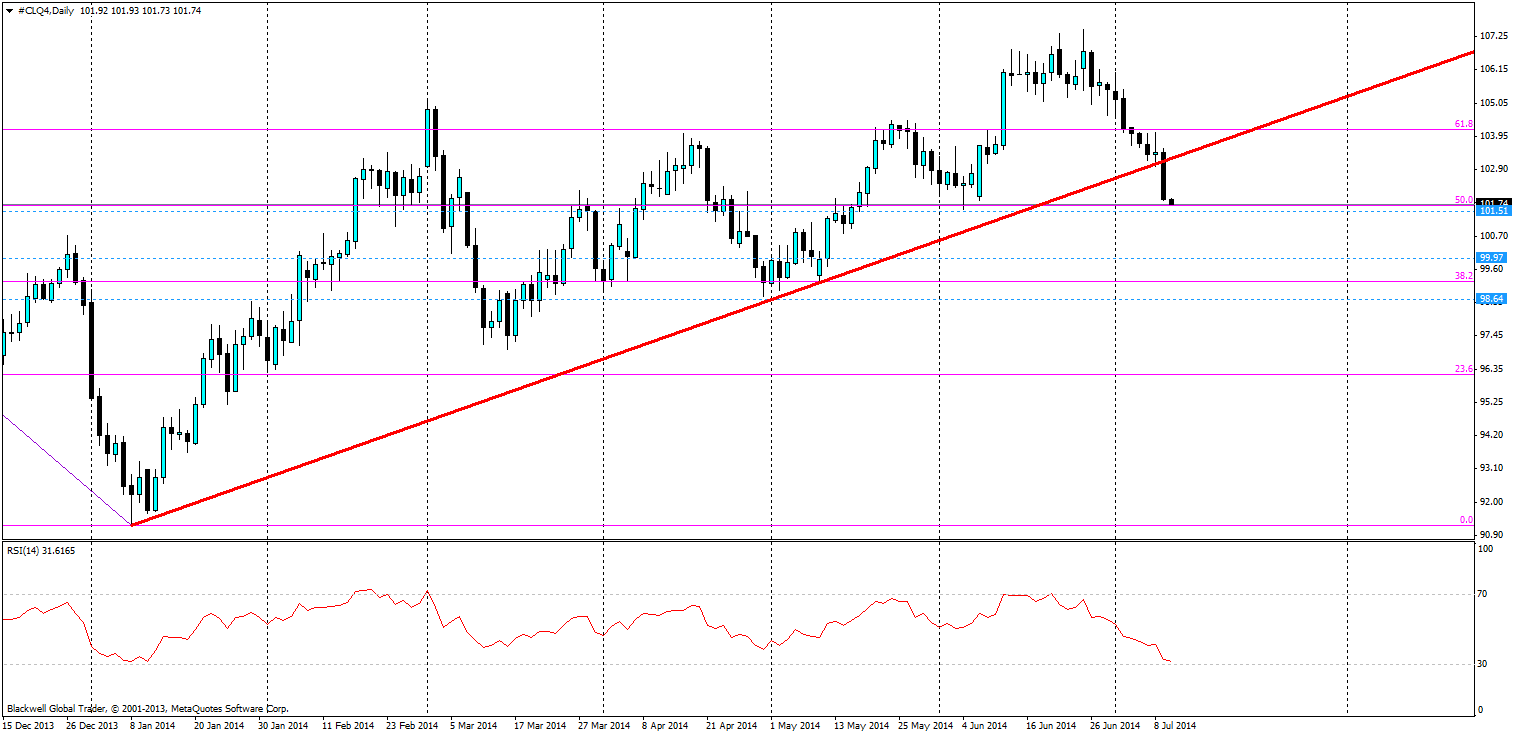The image size is (1514, 734).
Task: Select the red ascending trend line
Action: pyautogui.click(x=802, y=288)
